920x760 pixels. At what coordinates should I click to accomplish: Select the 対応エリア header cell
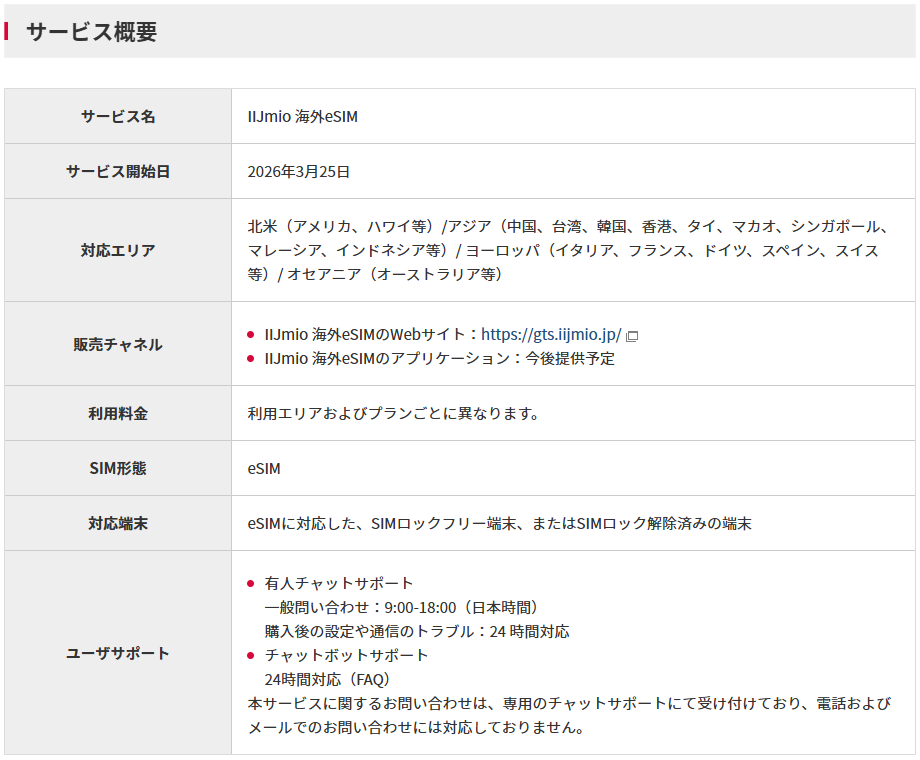point(118,251)
